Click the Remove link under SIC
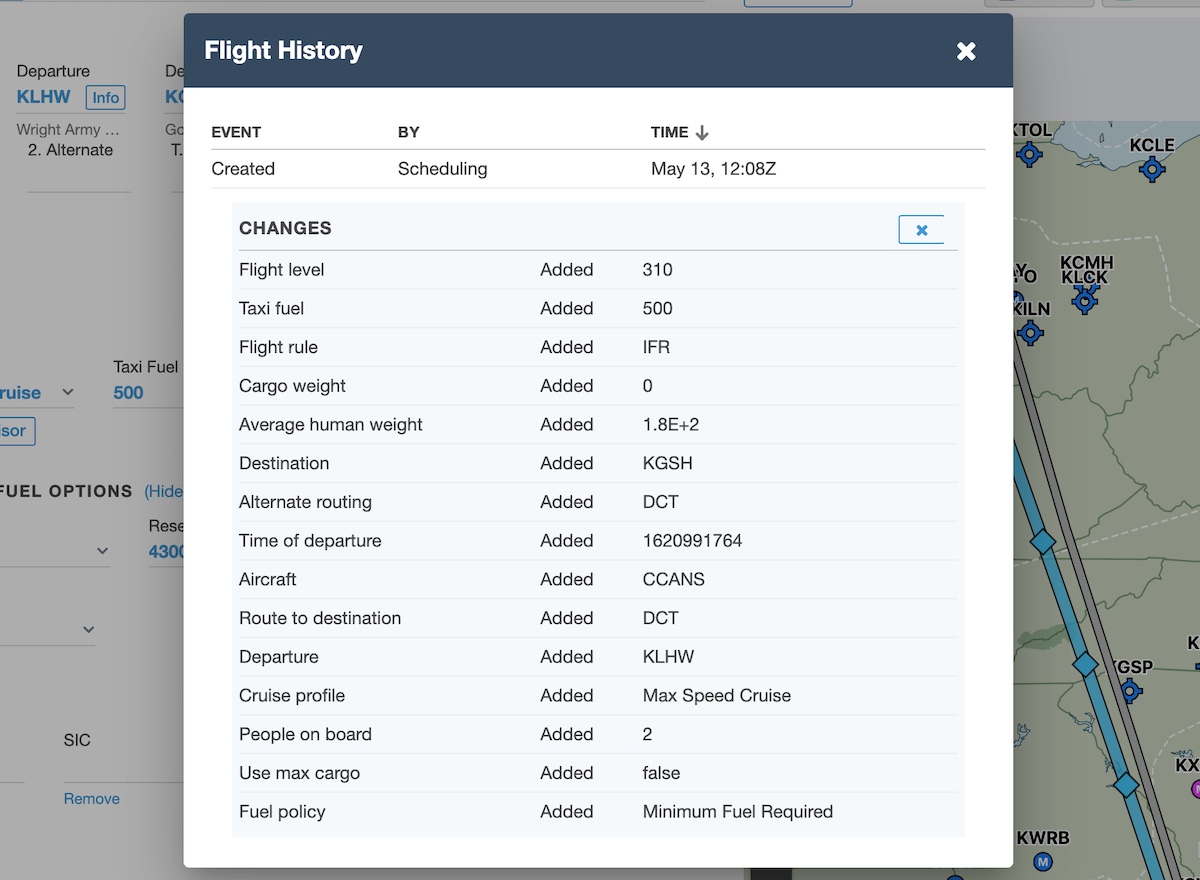 pos(92,798)
